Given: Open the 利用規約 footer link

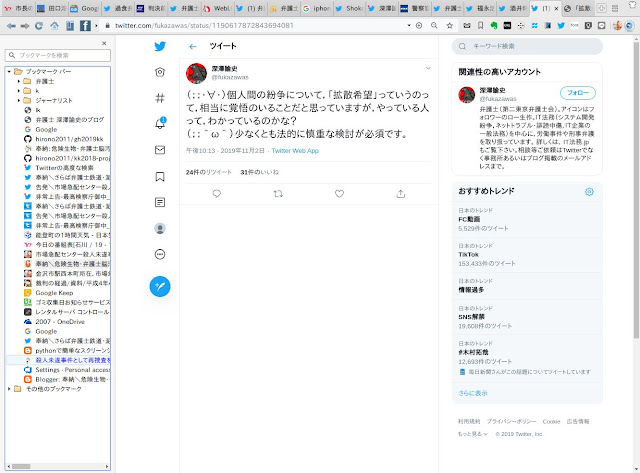Looking at the screenshot, I should coord(469,421).
